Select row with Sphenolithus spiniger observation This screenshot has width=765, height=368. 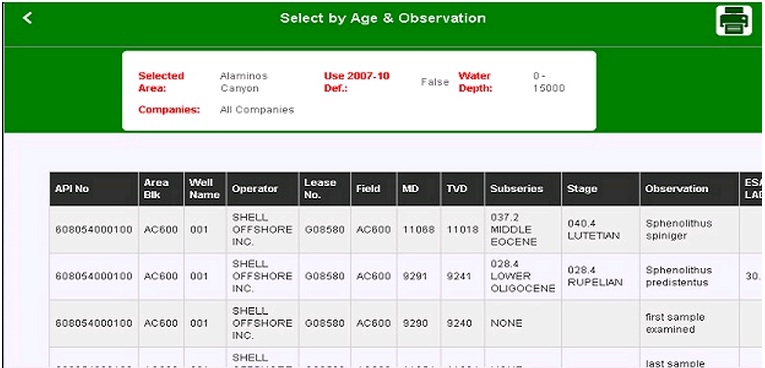tap(405, 229)
